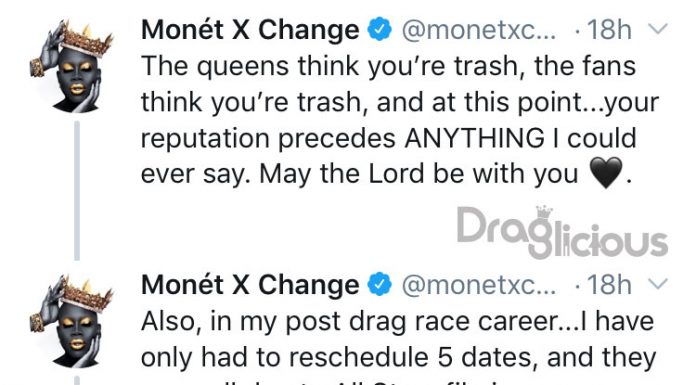The height and width of the screenshot is (385, 696).
Task: Expand the second tweet's options chevron
Action: tap(657, 284)
